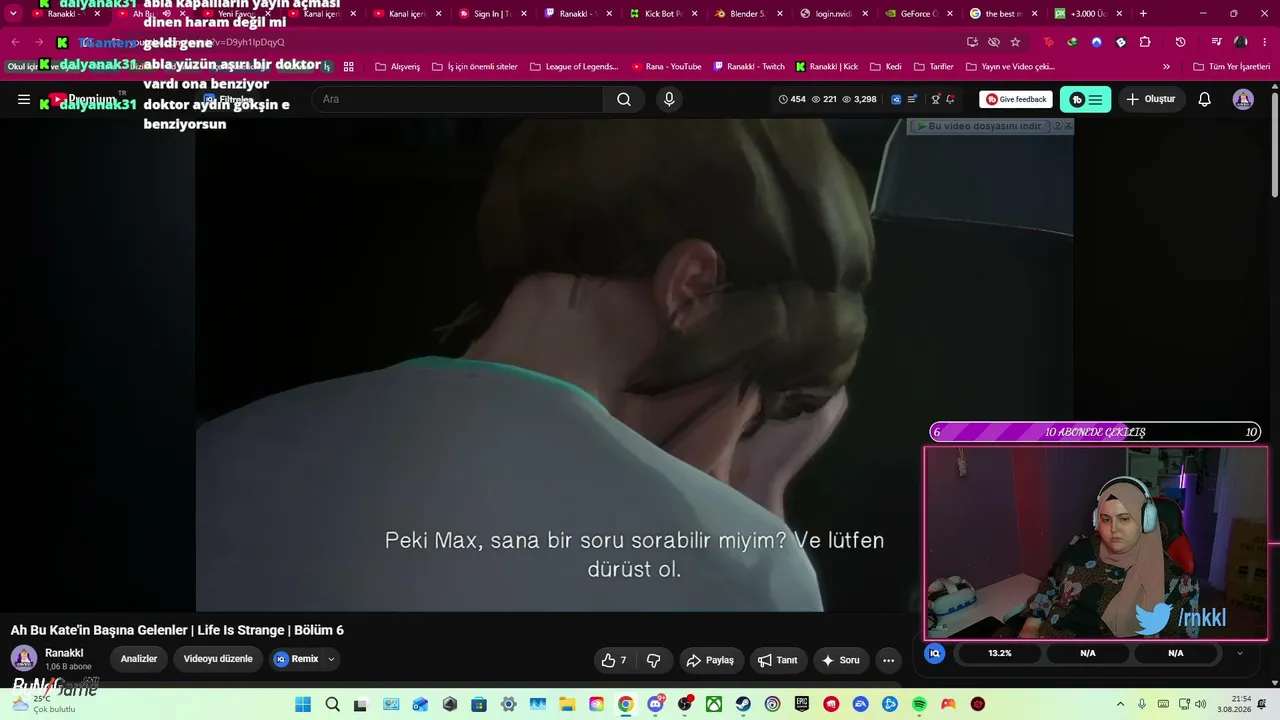Viewport: 1280px width, 720px height.
Task: Expand the hidden bookmarks overflow chevron
Action: pyautogui.click(x=1166, y=67)
